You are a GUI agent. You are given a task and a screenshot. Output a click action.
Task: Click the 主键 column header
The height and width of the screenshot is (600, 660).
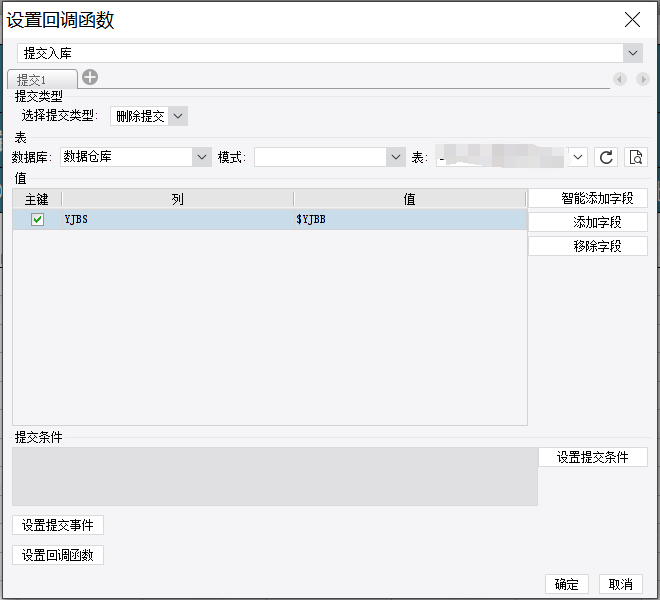point(37,199)
